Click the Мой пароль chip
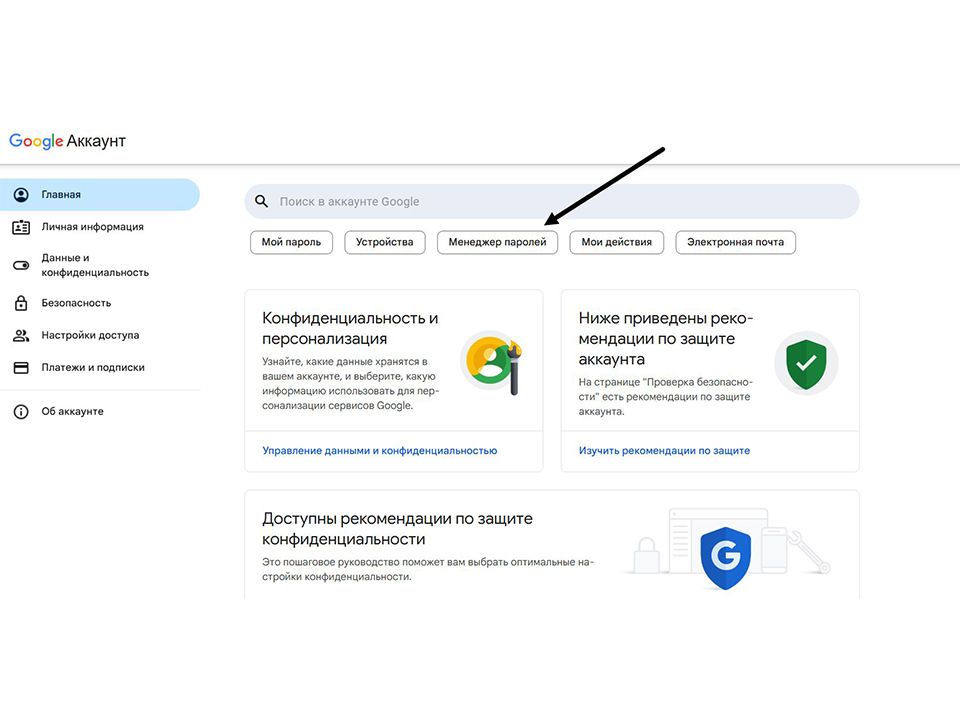The image size is (960, 720). [x=291, y=242]
